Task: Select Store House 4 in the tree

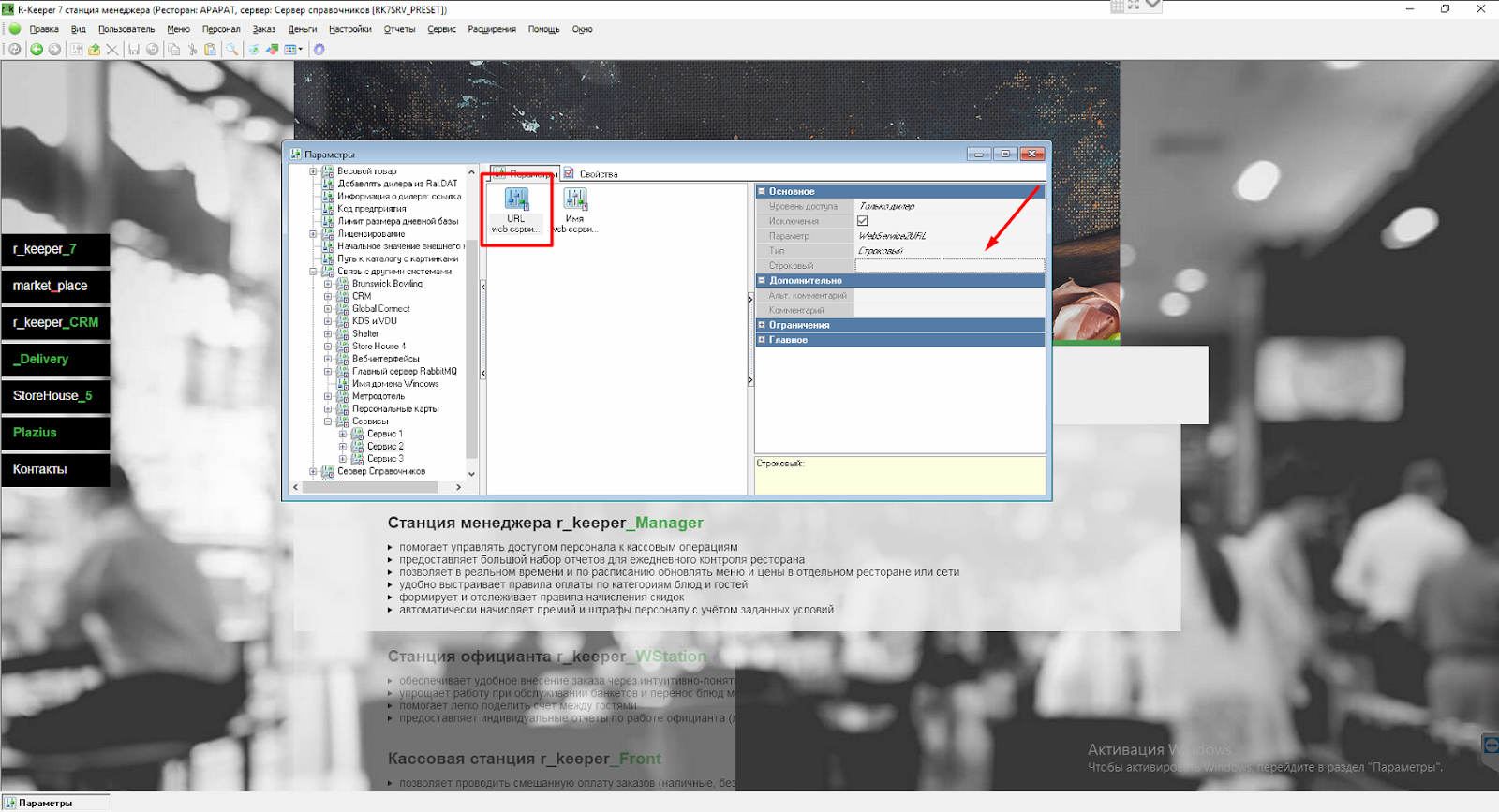Action: (x=378, y=347)
